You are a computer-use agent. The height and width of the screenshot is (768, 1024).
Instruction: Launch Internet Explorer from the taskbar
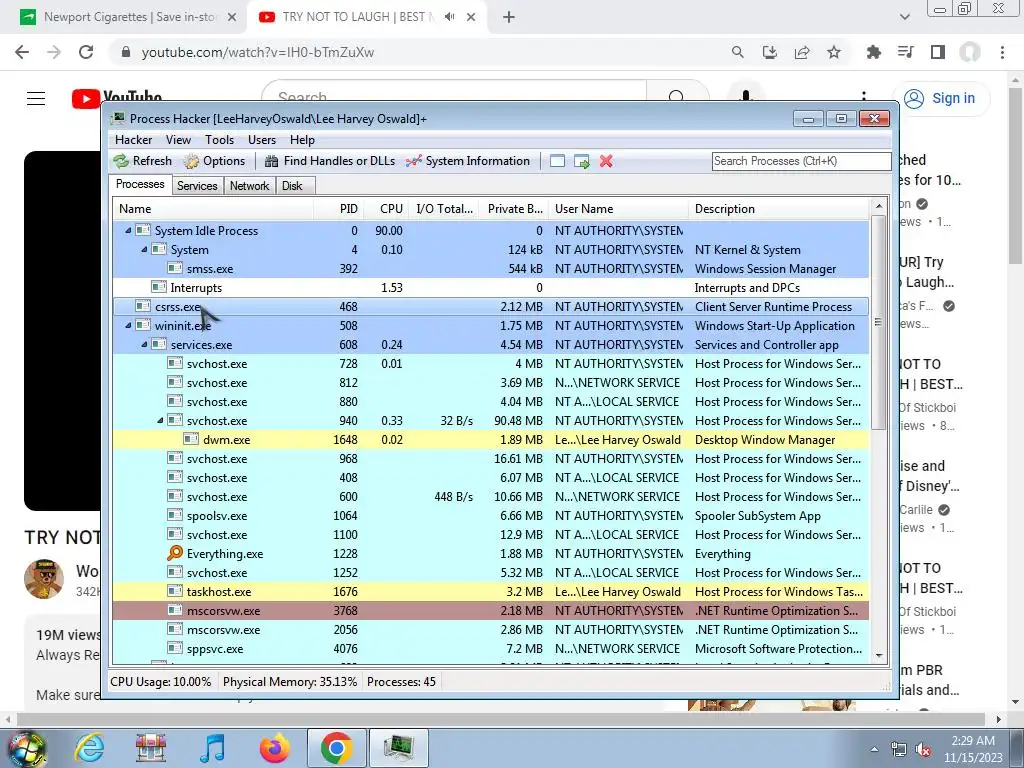89,748
